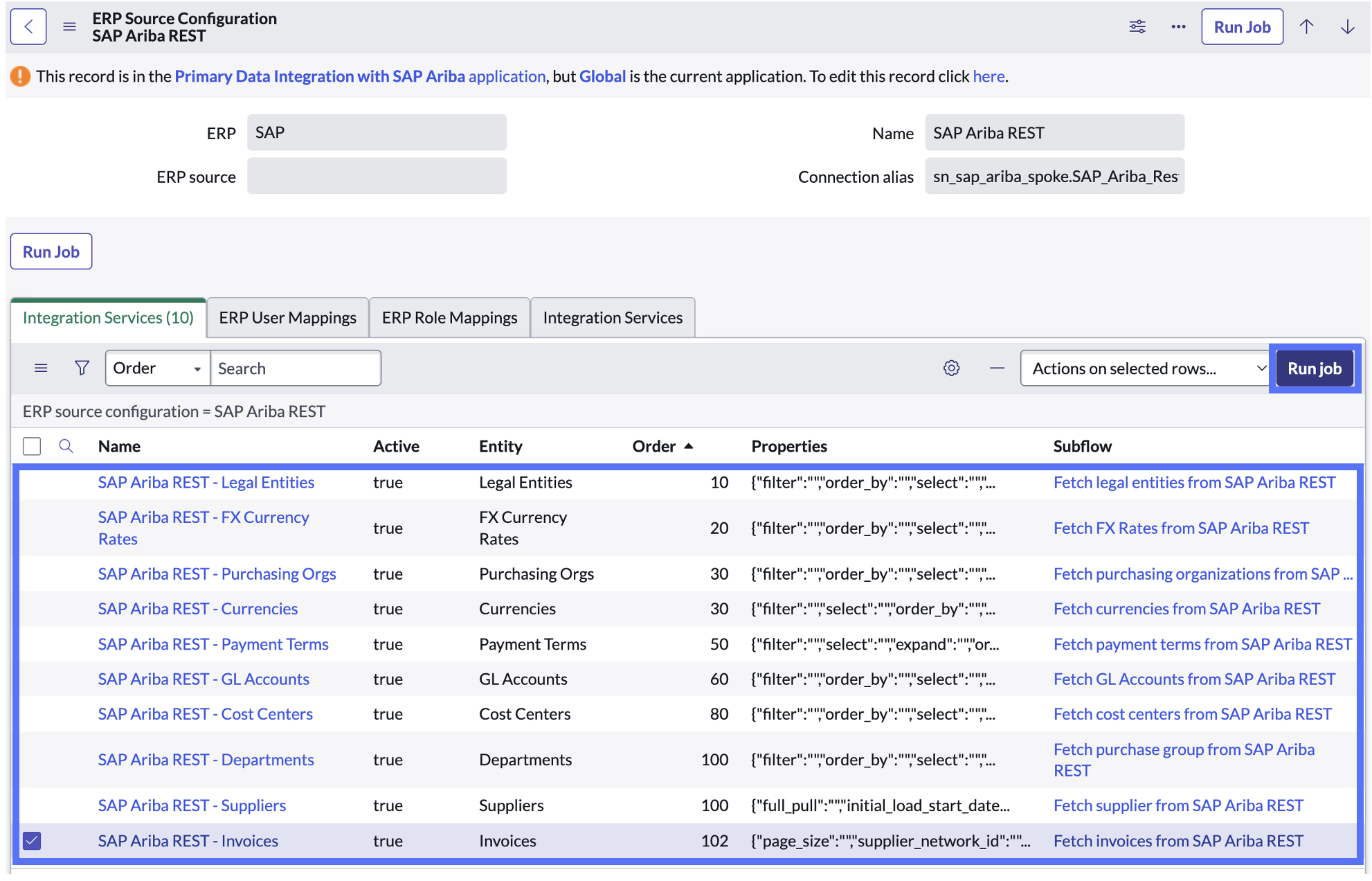Viewport: 1372px width, 881px height.
Task: Open the personalize form sliders icon
Action: coord(1137,27)
